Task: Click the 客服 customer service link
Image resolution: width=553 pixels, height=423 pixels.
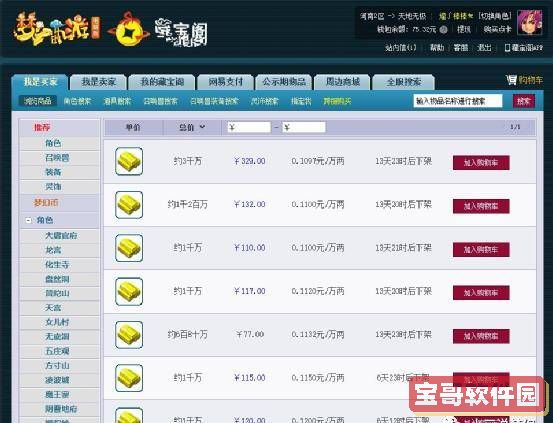Action: point(461,48)
